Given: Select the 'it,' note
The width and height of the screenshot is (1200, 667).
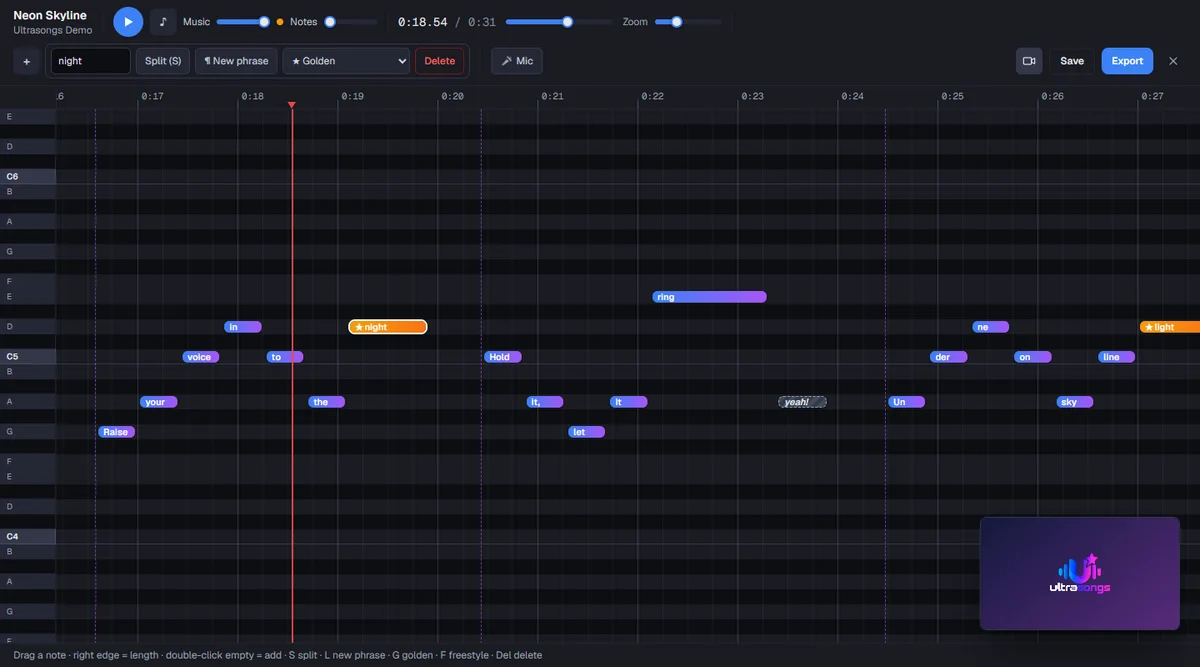Looking at the screenshot, I should [x=545, y=402].
